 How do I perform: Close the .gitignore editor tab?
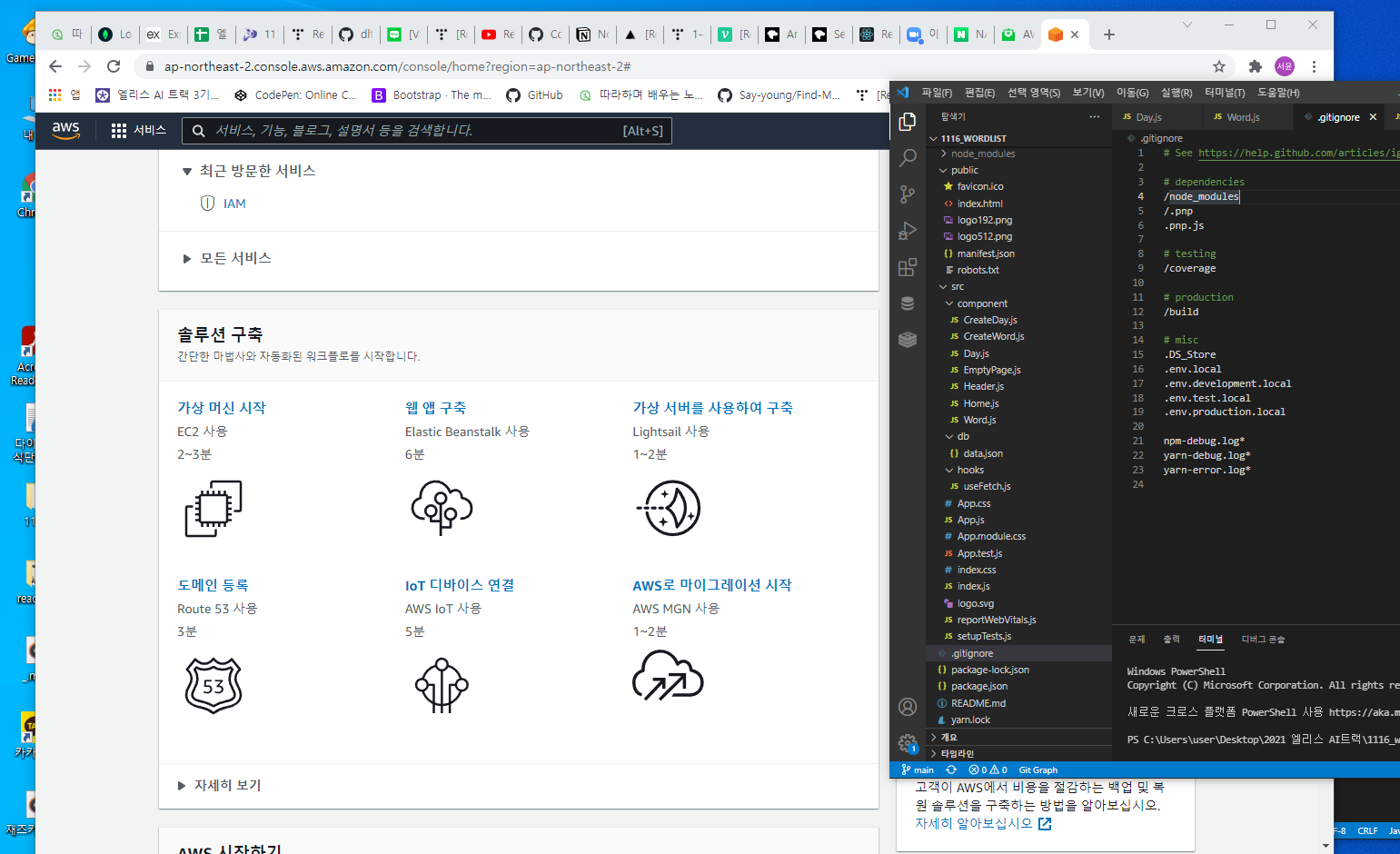click(1373, 117)
